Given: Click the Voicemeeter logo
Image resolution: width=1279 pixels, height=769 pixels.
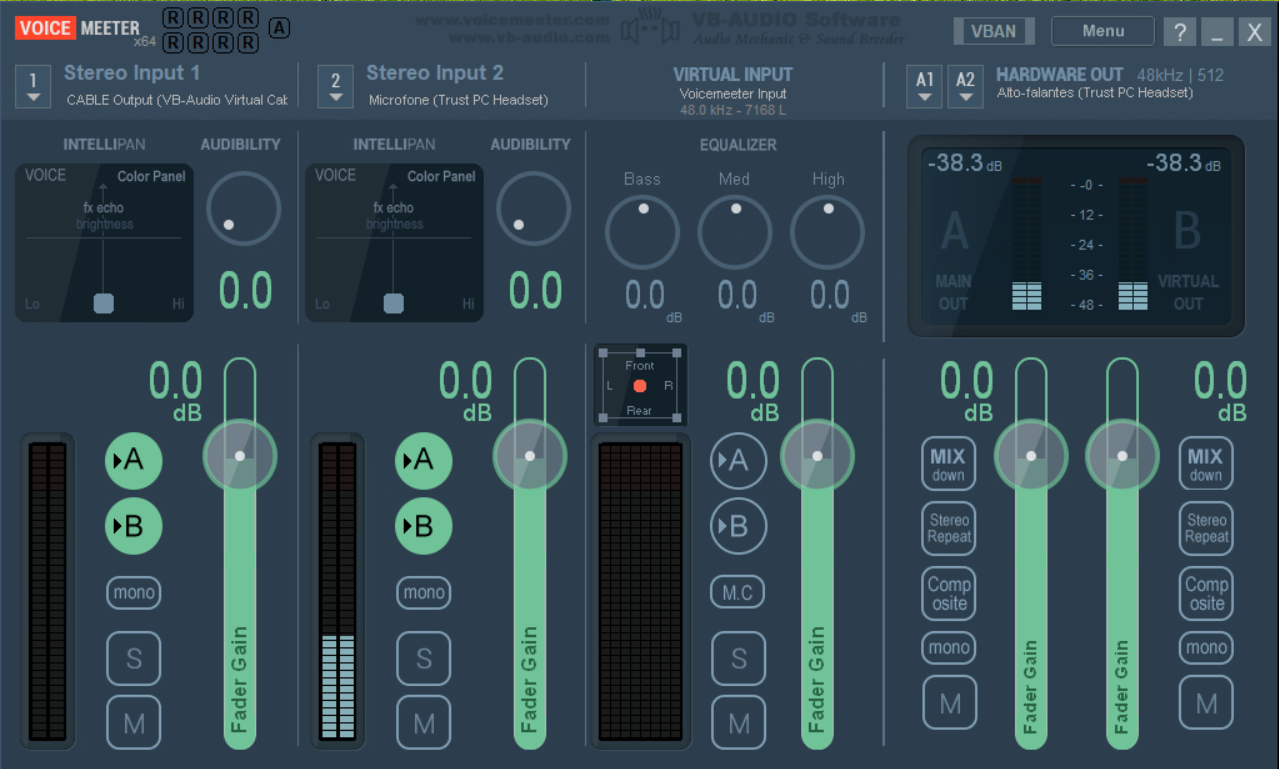Looking at the screenshot, I should click(x=78, y=29).
